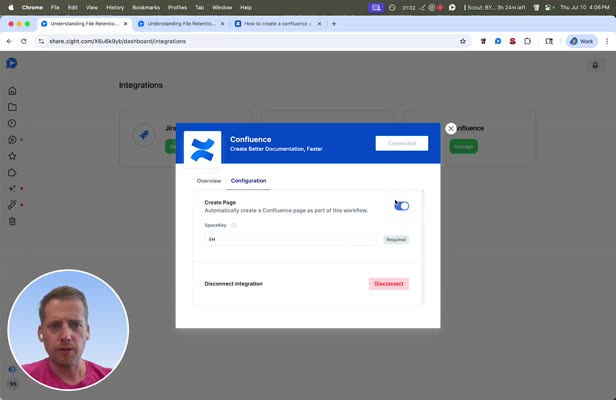This screenshot has height=400, width=616.
Task: Switch to the Overview tab
Action: 209,181
